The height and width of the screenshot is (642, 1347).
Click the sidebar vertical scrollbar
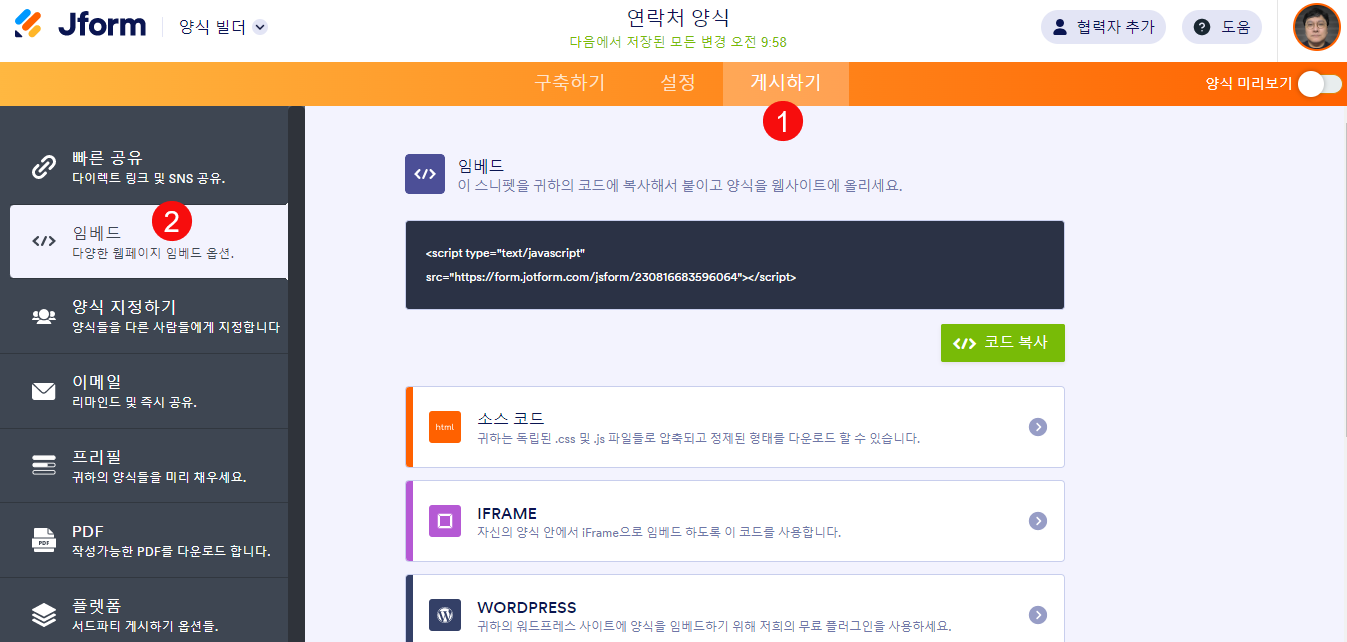click(x=296, y=374)
